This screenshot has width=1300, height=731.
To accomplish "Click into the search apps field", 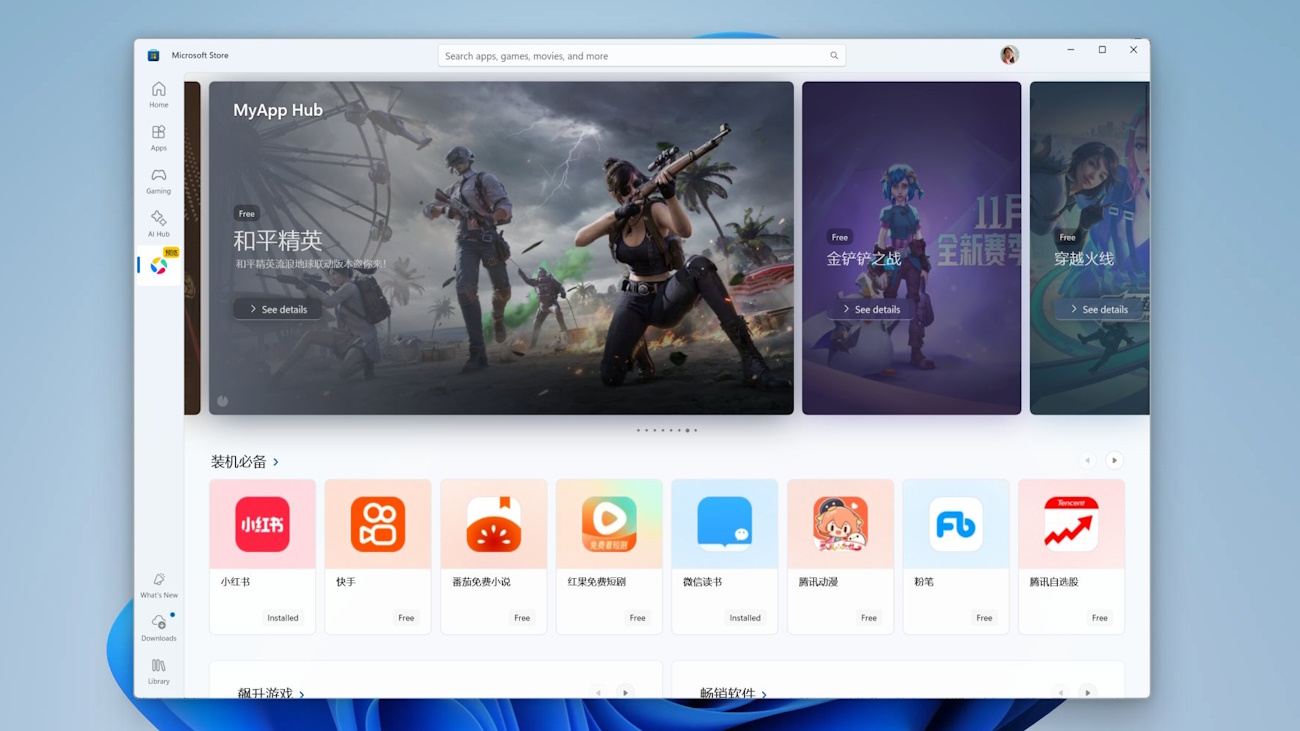I will pos(642,56).
